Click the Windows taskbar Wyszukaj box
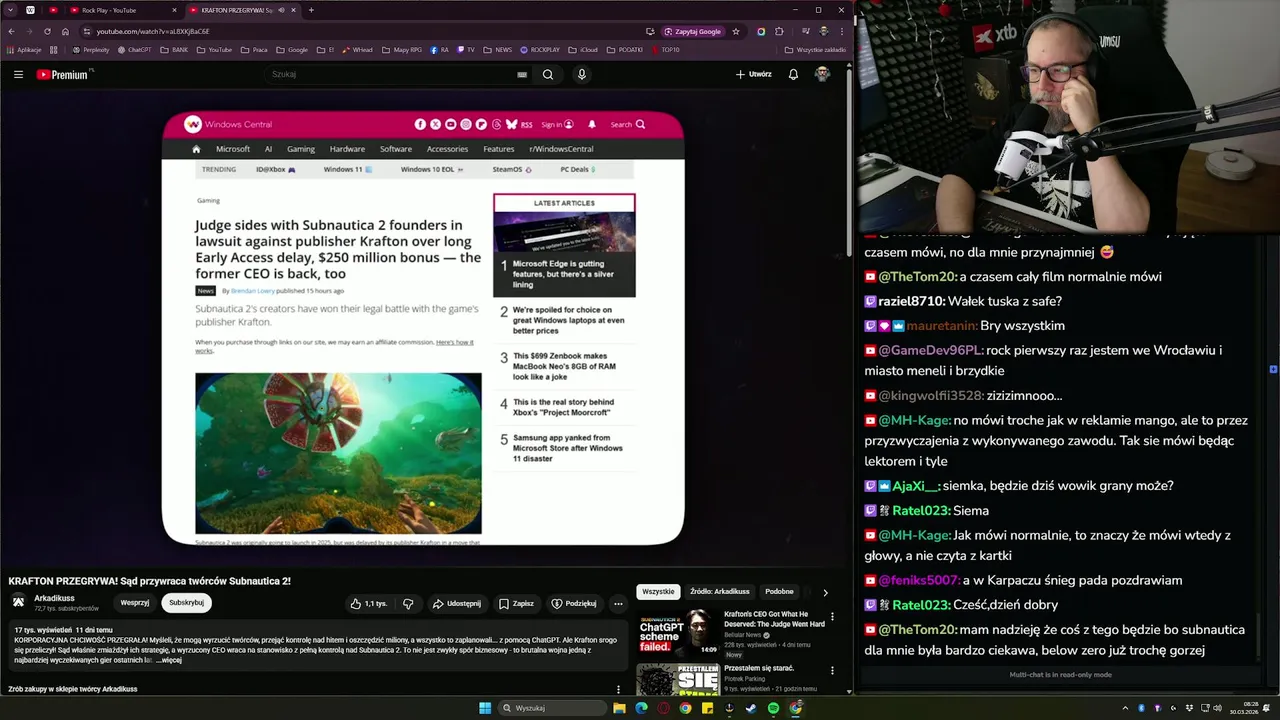This screenshot has width=1280, height=720. click(x=554, y=708)
